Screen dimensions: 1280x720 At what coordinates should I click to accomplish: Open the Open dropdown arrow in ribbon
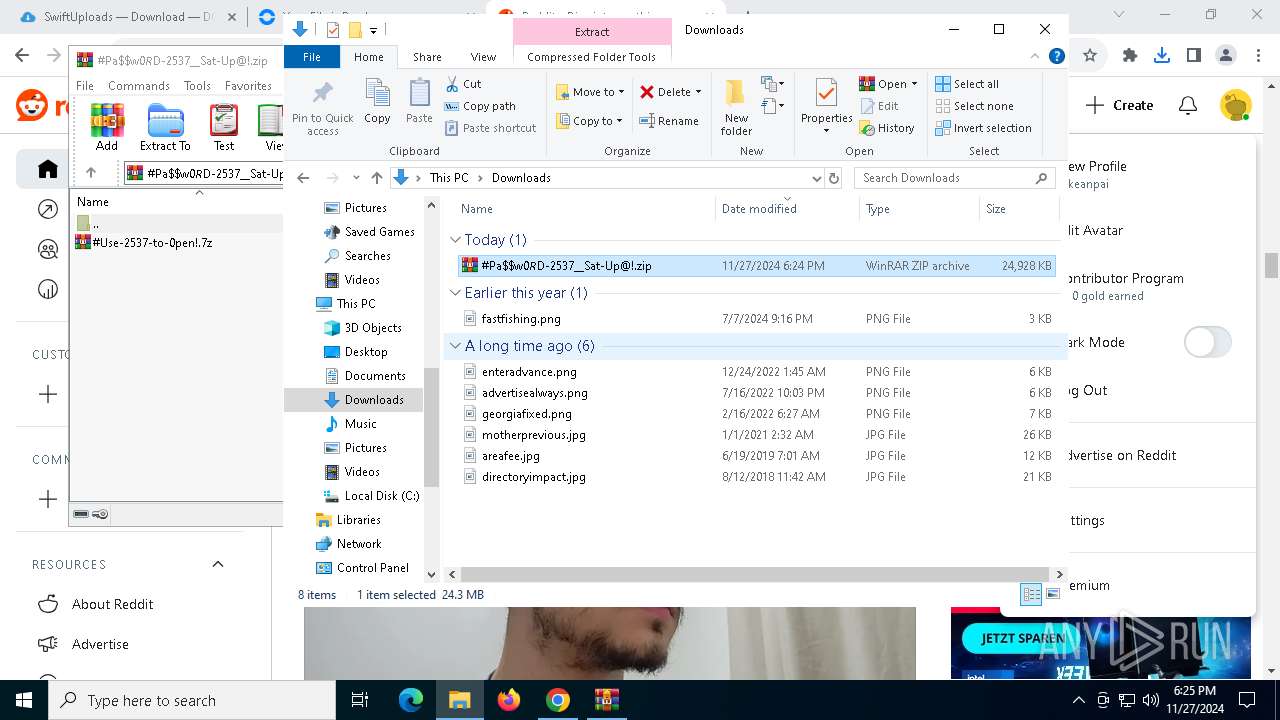point(914,84)
